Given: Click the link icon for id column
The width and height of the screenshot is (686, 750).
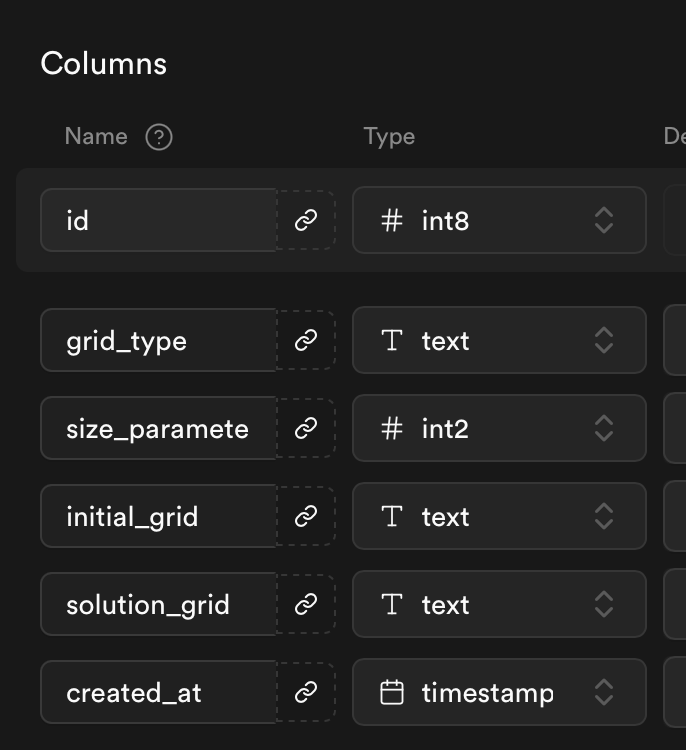Looking at the screenshot, I should [x=306, y=220].
